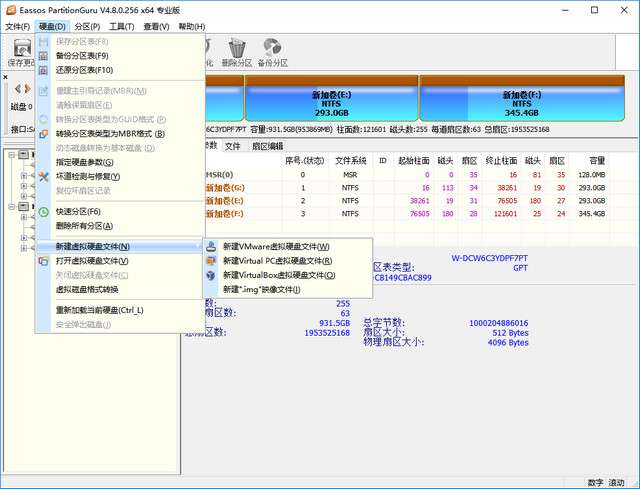Choose 虚拟磁盘格式转换 menu entry

87,290
